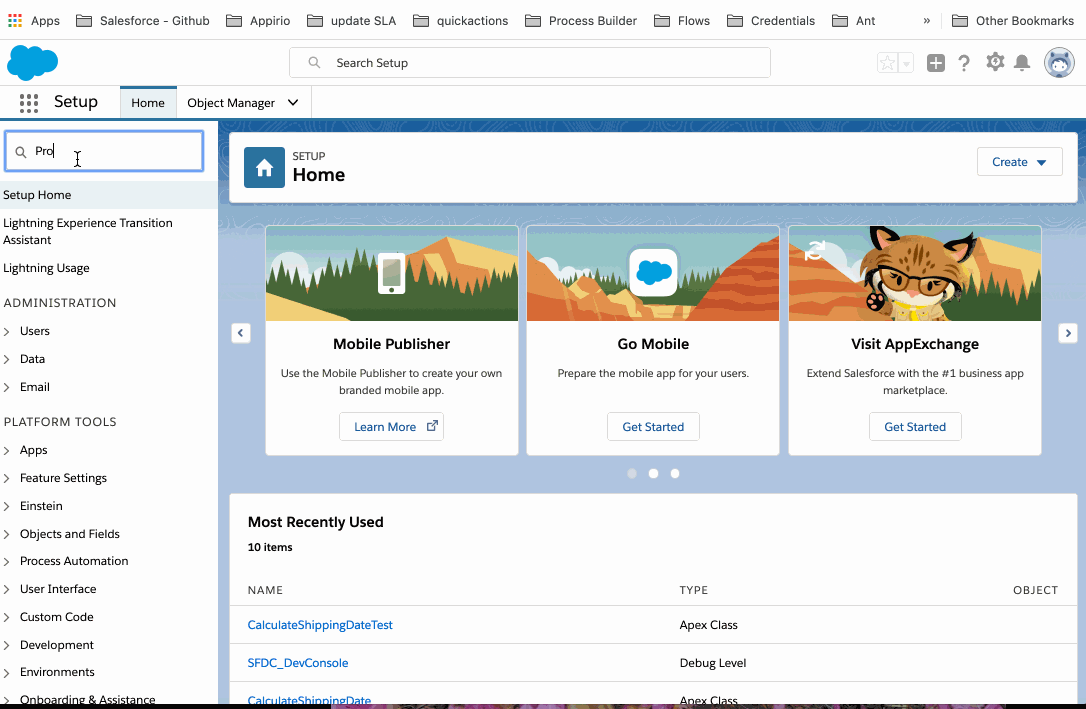Open the favorites list dropdown arrow
Image resolution: width=1086 pixels, height=709 pixels.
[906, 63]
